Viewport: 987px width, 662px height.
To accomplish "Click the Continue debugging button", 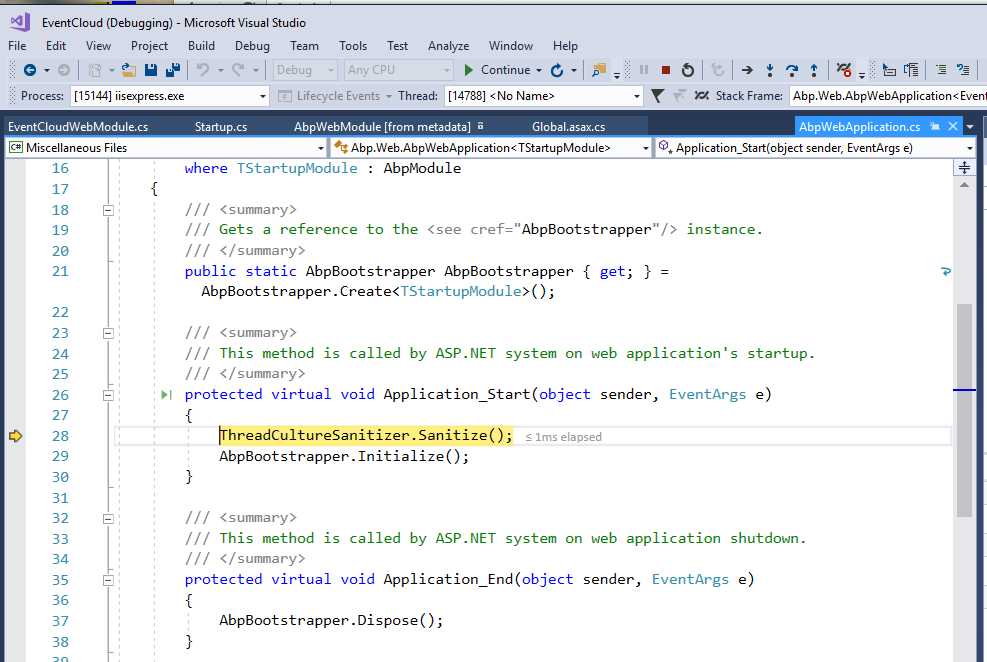I will click(497, 70).
